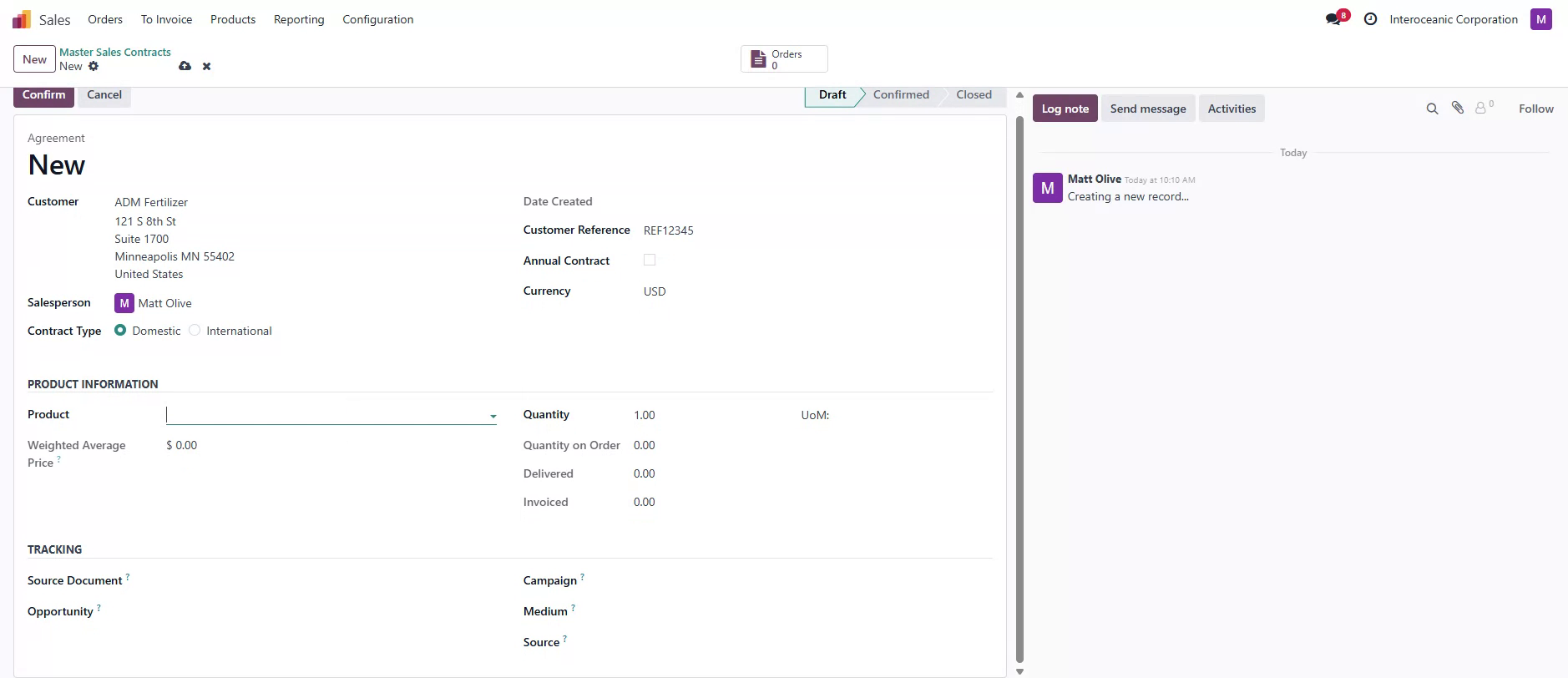Open the activities clock icon
The height and width of the screenshot is (678, 1568).
point(1370,19)
